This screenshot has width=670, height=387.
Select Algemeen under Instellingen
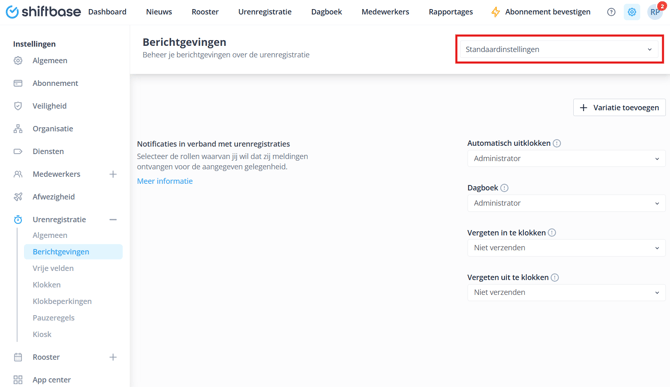50,61
